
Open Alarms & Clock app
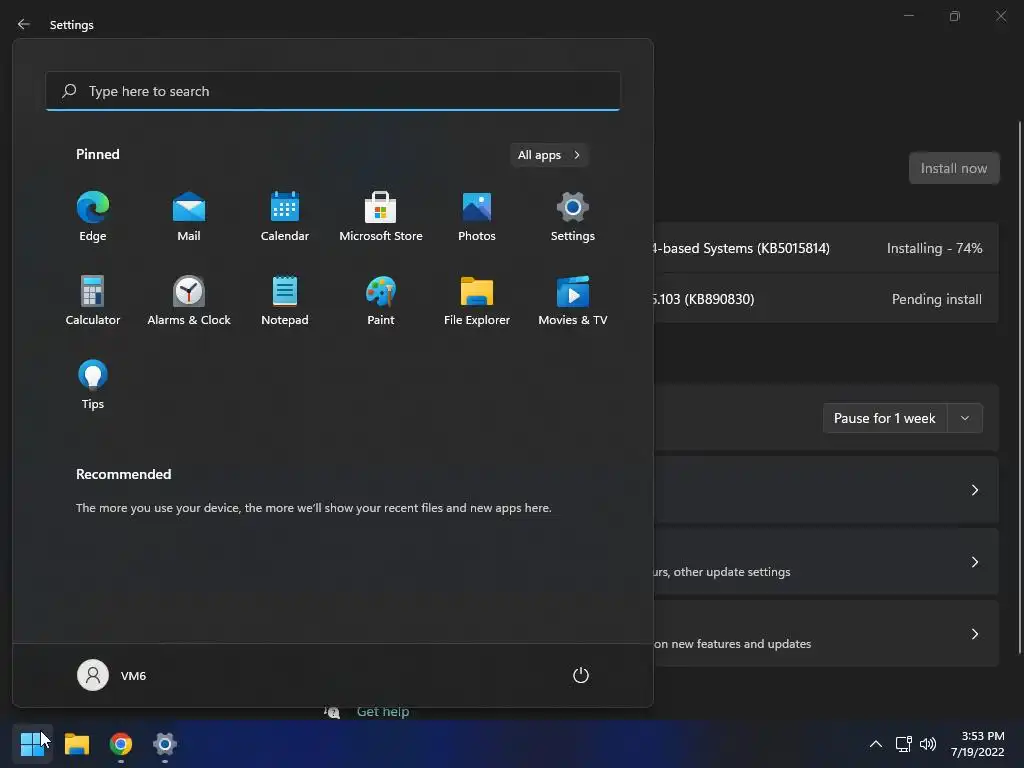[189, 300]
